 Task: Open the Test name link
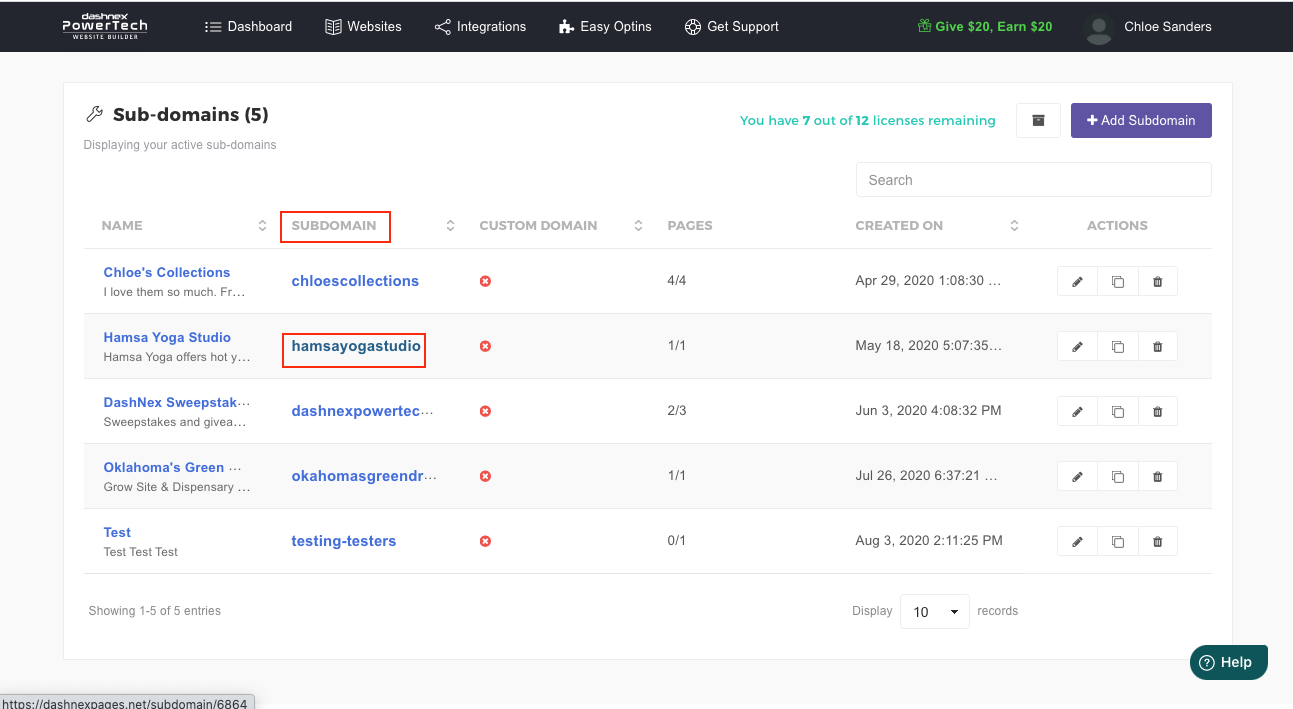click(117, 532)
